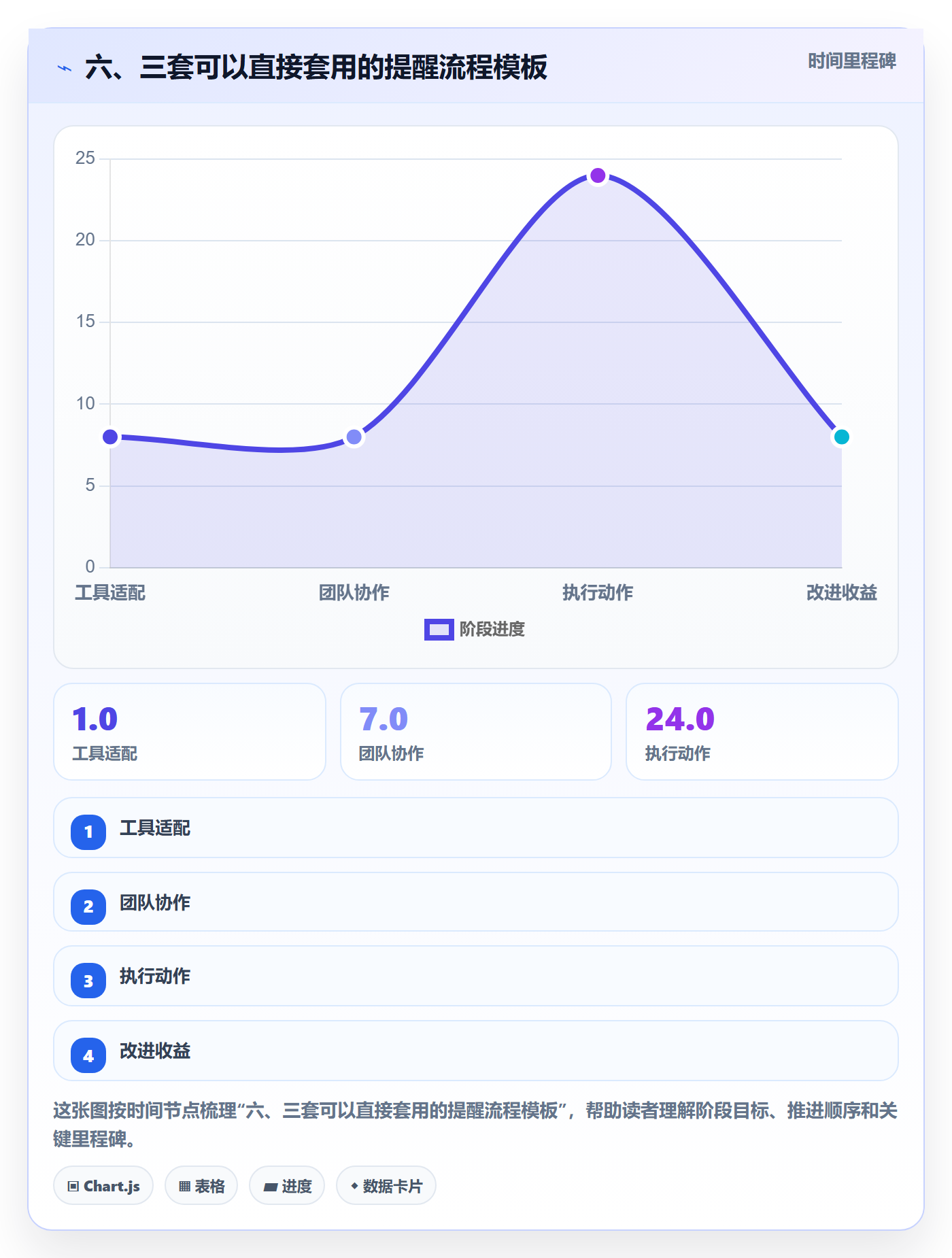This screenshot has width=952, height=1258.
Task: Open the 改进收益 step row
Action: [476, 1051]
